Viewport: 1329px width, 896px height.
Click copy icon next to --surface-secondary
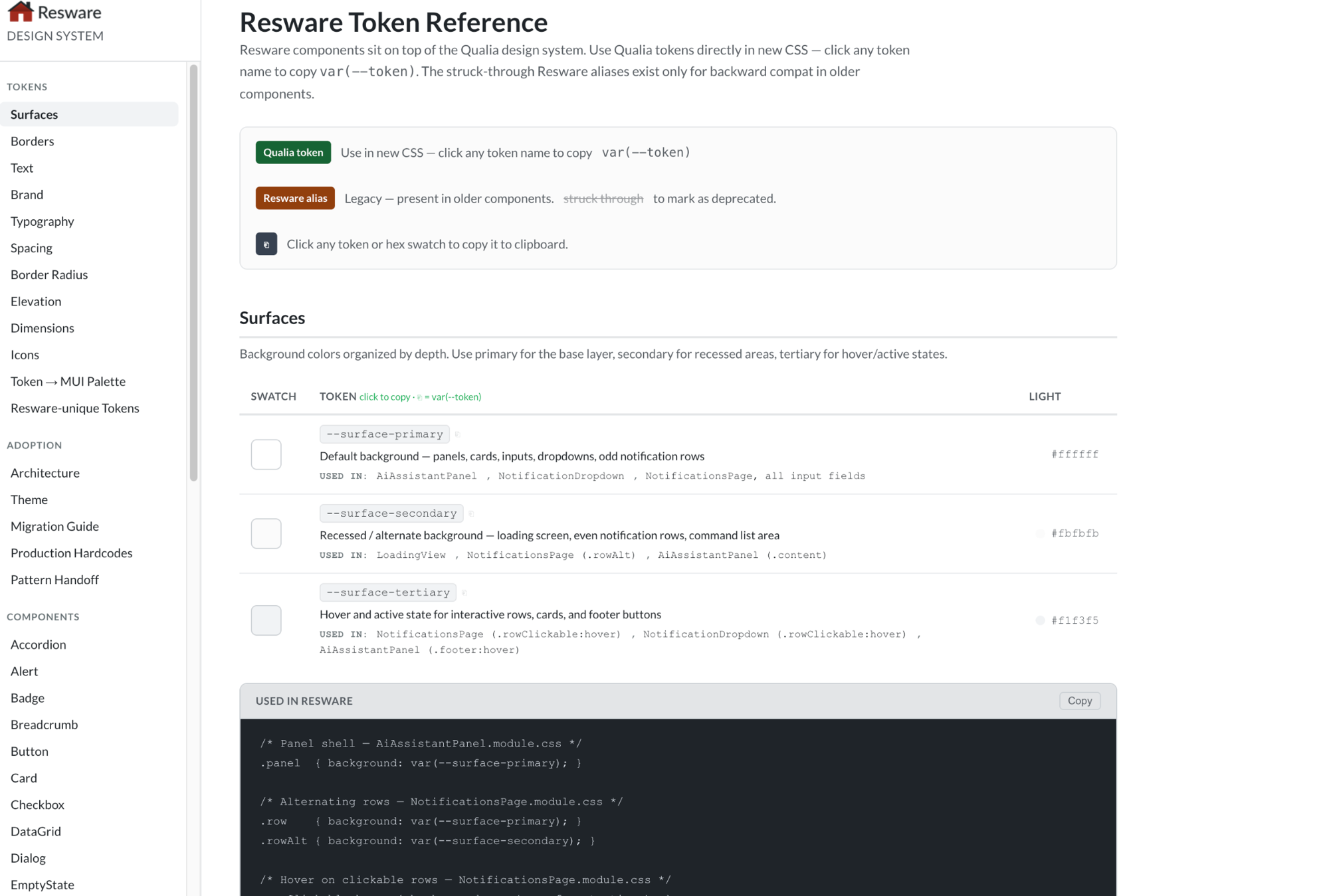click(x=471, y=513)
